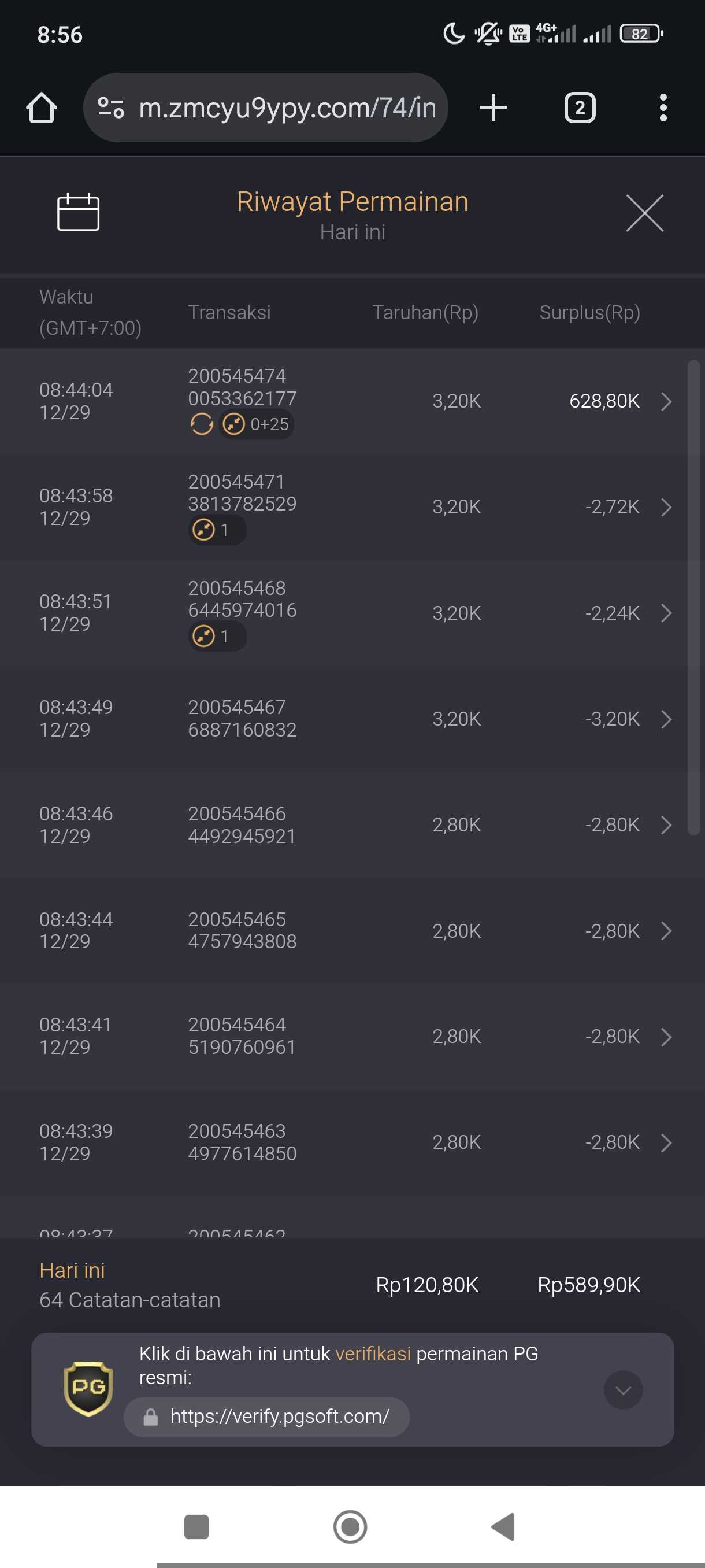Tap the Android recent apps square button
705x1568 pixels.
pyautogui.click(x=196, y=1526)
